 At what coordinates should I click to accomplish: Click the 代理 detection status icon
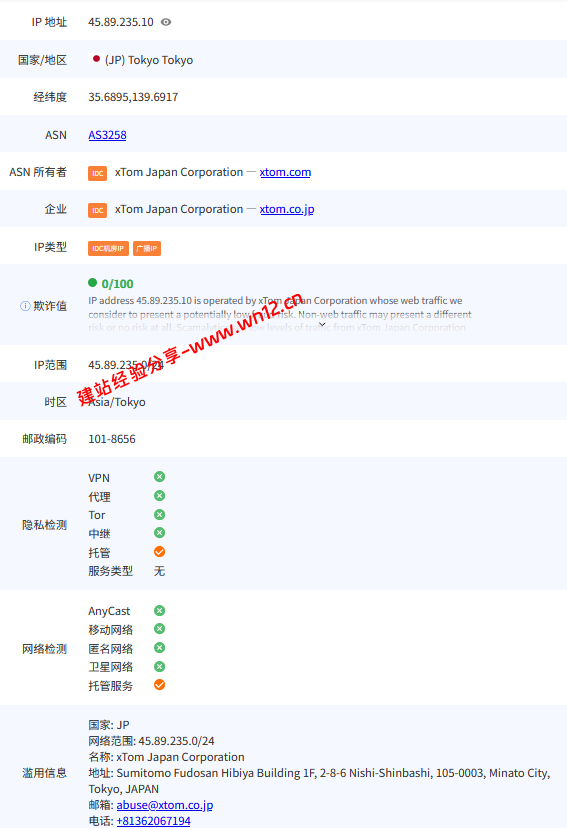159,496
